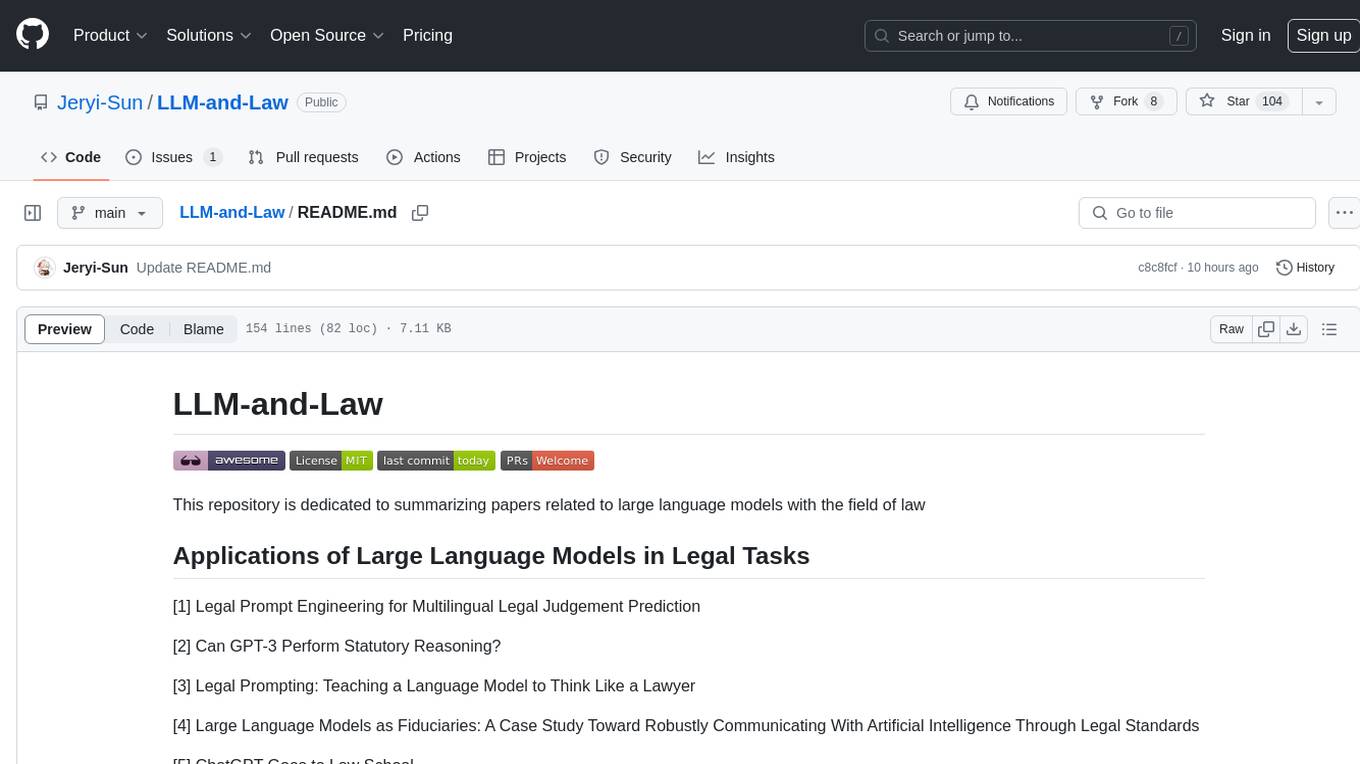Image resolution: width=1360 pixels, height=764 pixels.
Task: Open the main branch selector
Action: pos(110,213)
